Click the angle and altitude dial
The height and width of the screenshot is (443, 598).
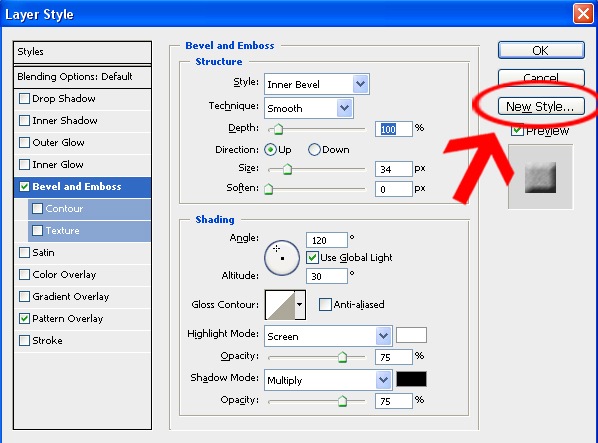tap(282, 258)
